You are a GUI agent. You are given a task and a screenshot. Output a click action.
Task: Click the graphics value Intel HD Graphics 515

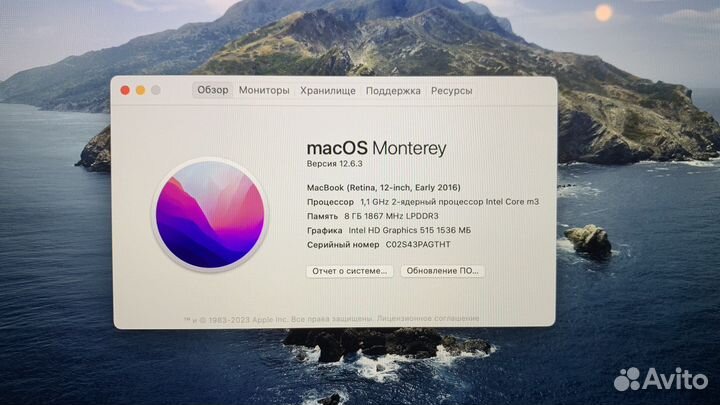point(391,230)
